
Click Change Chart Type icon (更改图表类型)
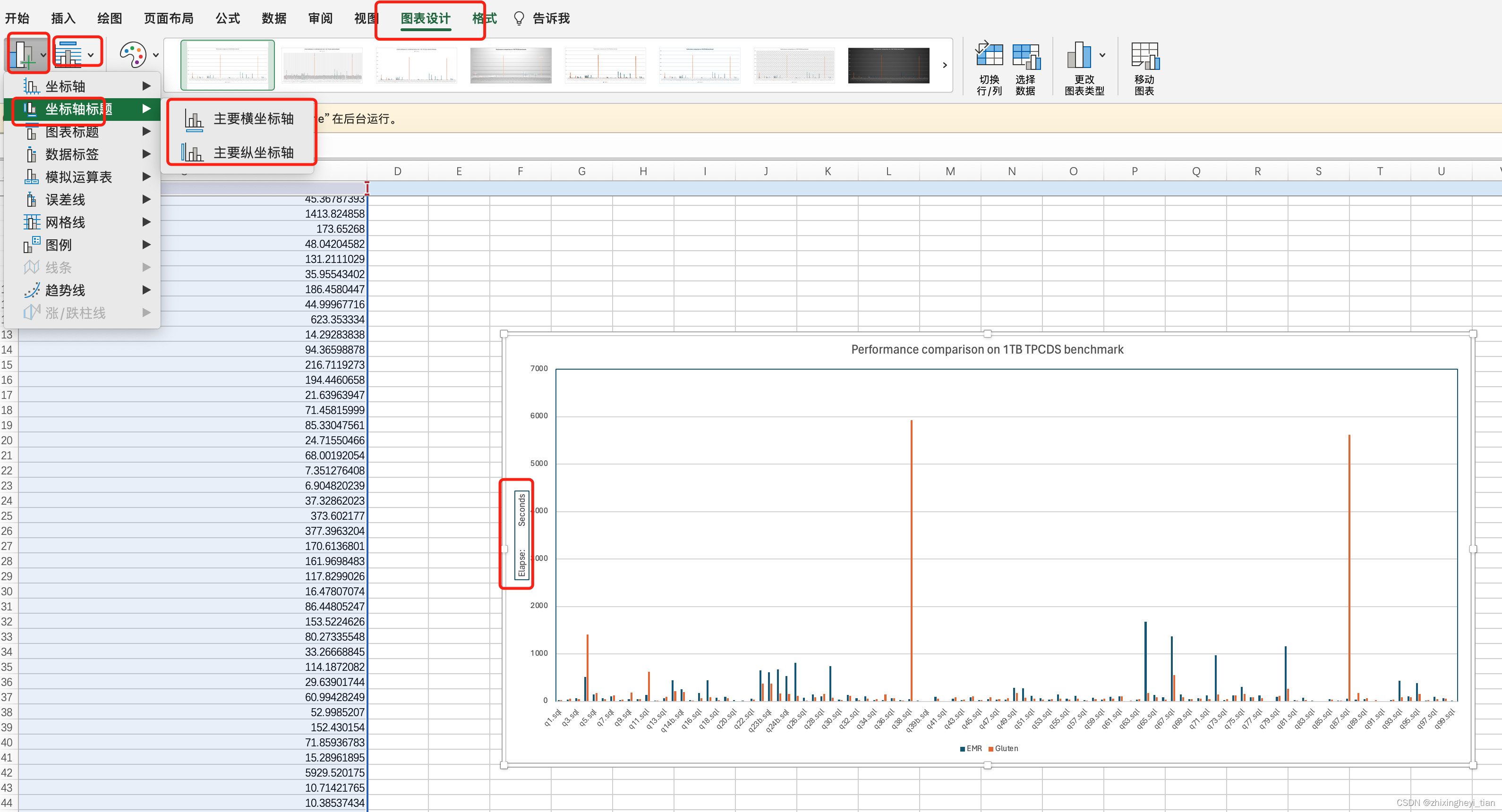coord(1079,55)
